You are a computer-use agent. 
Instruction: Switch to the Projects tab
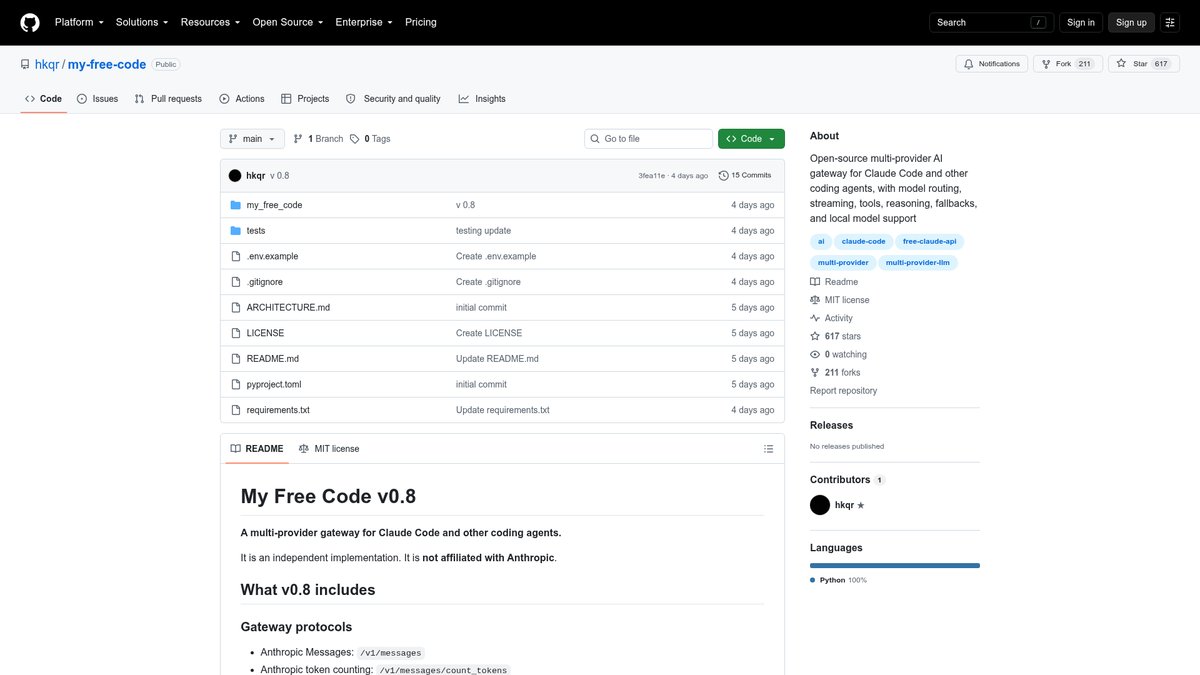click(305, 99)
